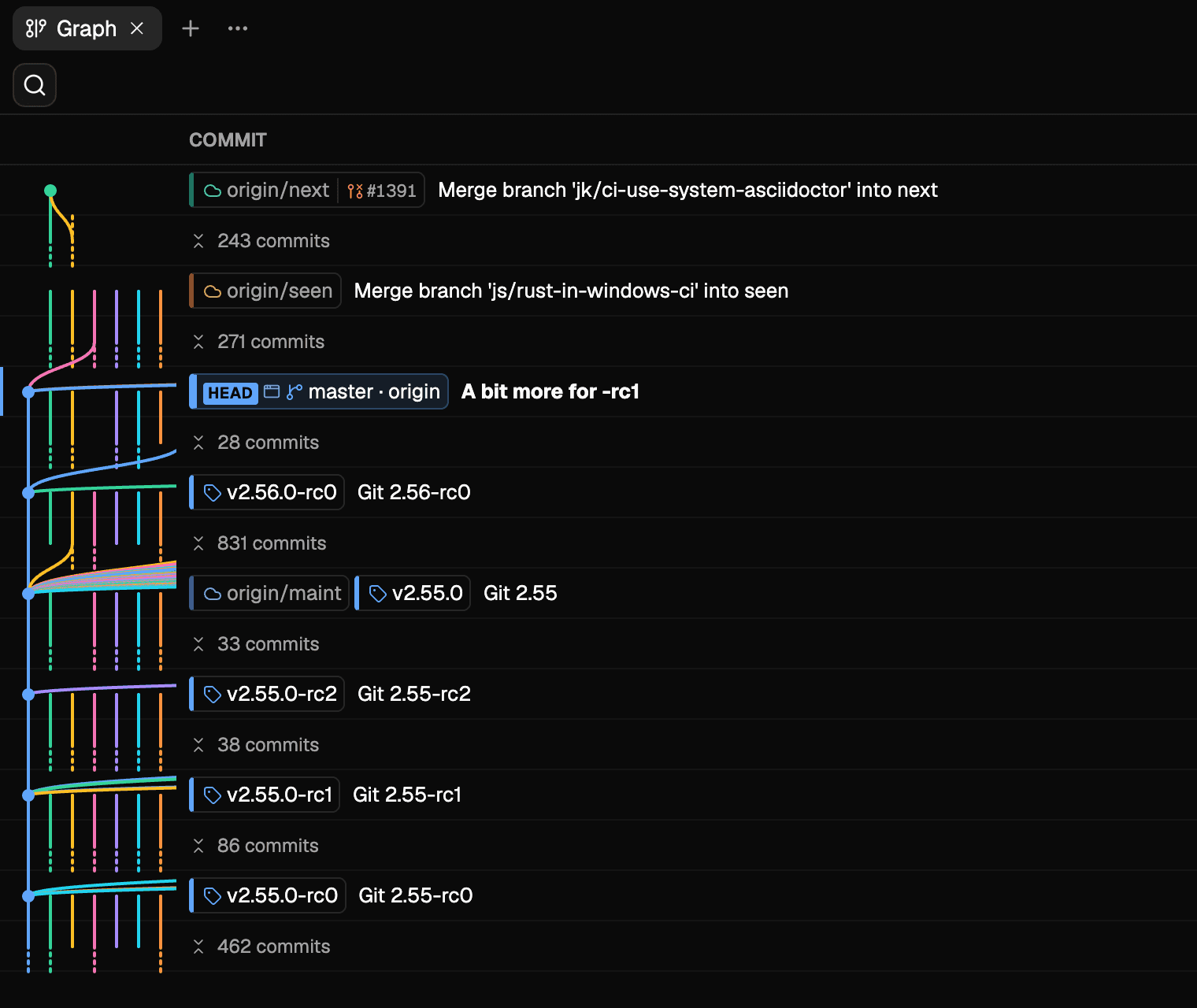1197x1008 pixels.
Task: Select commit "Git 2.56-rc0"
Action: click(x=414, y=493)
